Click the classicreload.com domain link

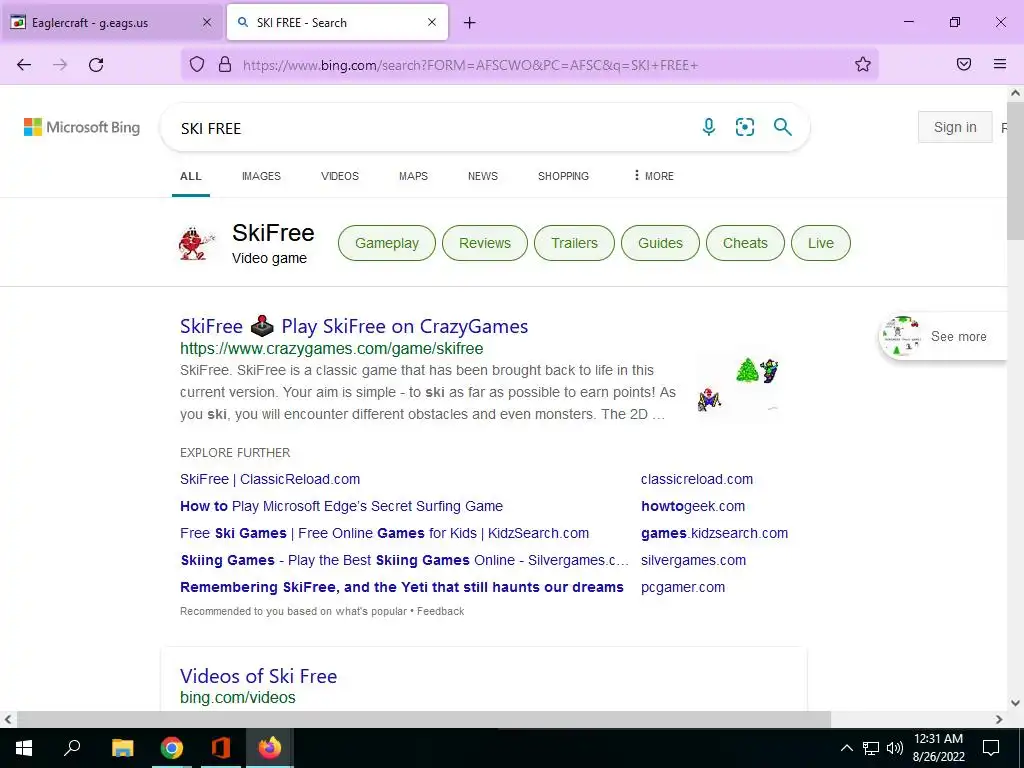pyautogui.click(x=697, y=479)
